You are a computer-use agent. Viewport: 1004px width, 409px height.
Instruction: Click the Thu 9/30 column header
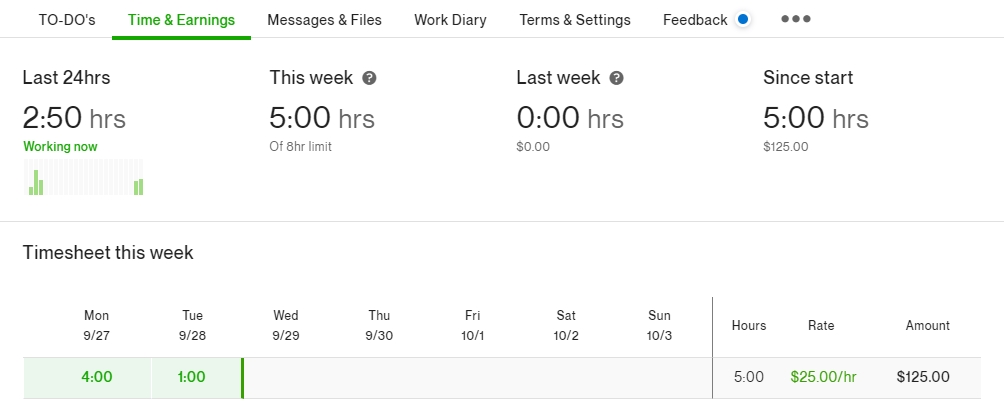[379, 325]
